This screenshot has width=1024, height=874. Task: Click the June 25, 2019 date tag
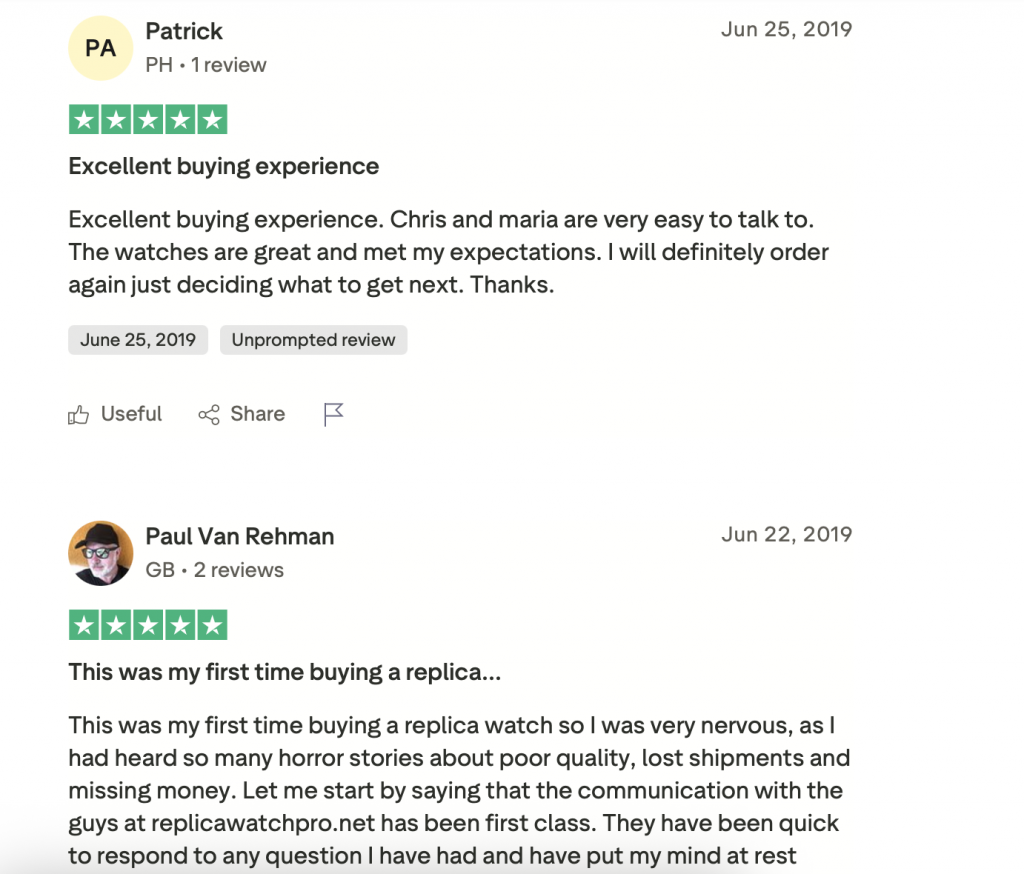[x=138, y=340]
